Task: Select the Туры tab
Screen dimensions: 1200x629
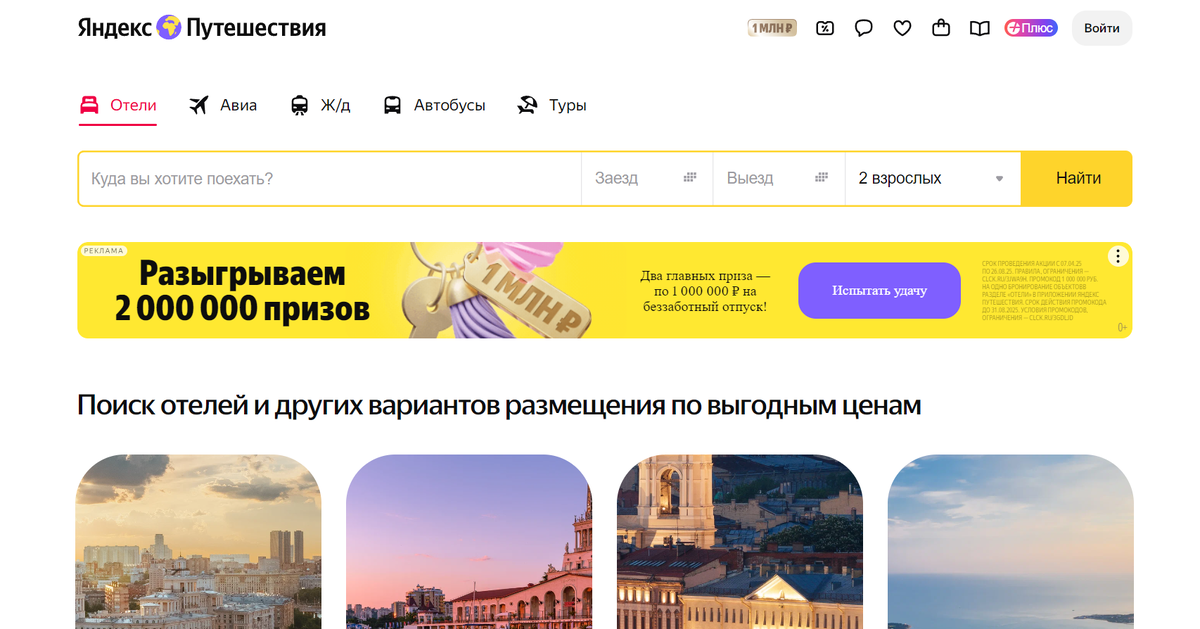Action: click(x=552, y=105)
